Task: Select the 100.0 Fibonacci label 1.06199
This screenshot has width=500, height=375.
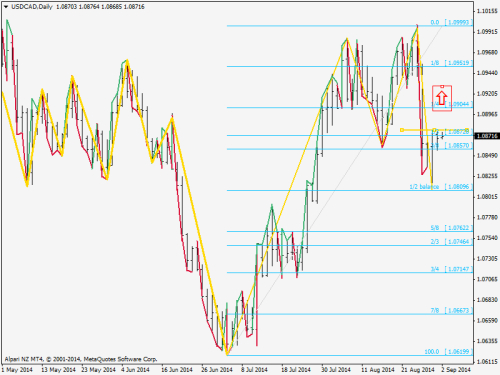Action: pyautogui.click(x=448, y=352)
